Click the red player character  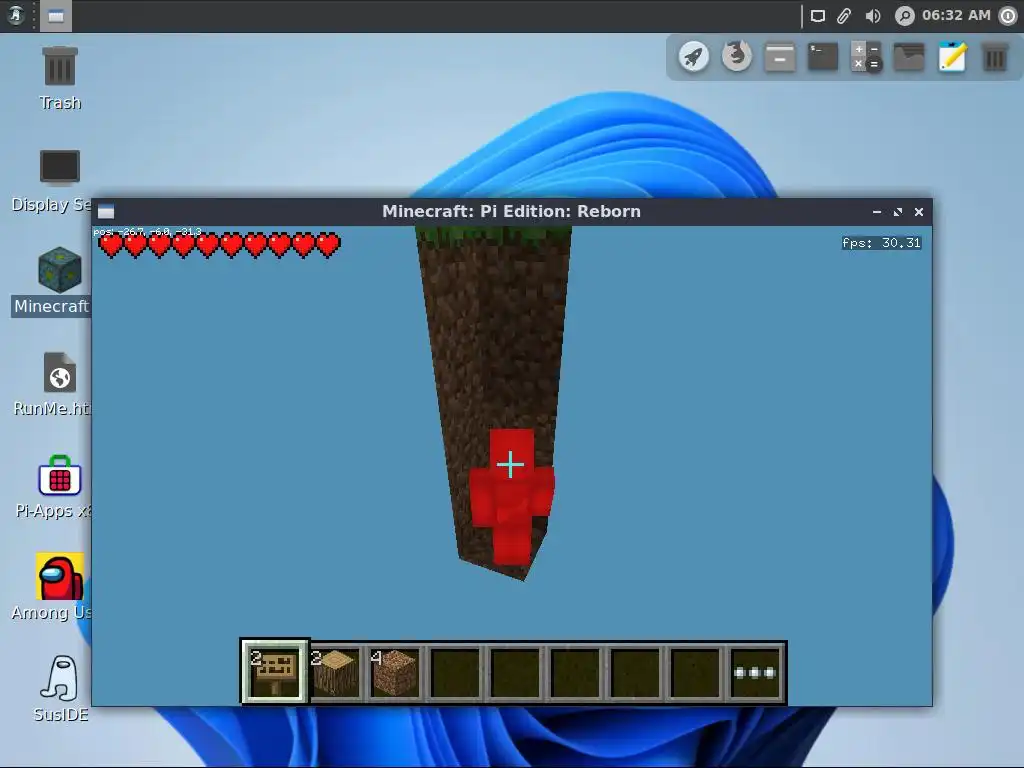(x=512, y=496)
